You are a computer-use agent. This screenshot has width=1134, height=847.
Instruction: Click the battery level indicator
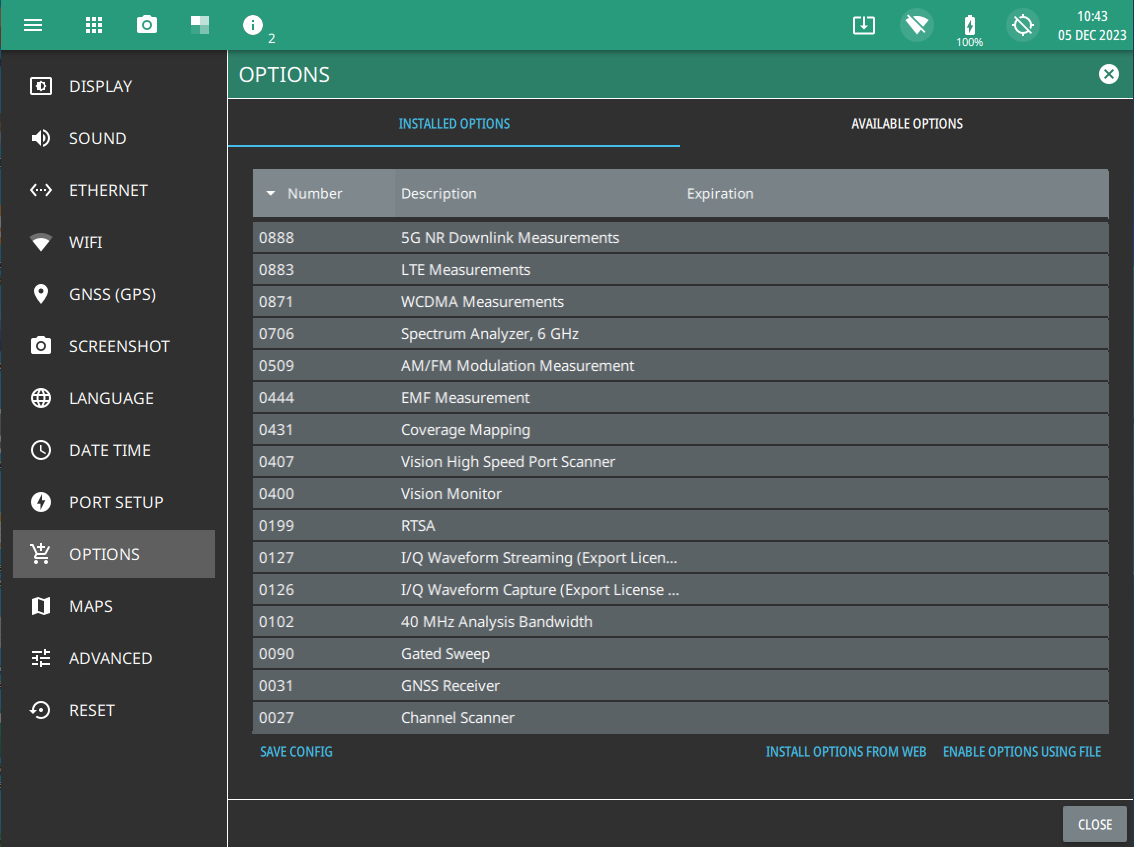click(969, 25)
